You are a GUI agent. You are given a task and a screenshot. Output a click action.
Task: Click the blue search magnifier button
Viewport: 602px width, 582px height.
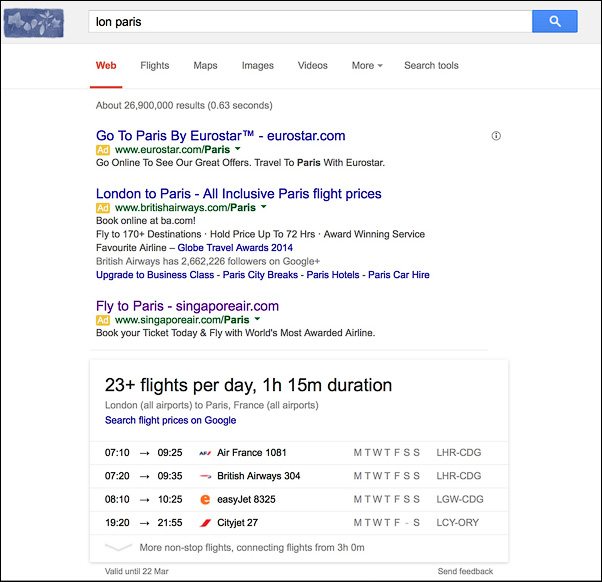(x=554, y=21)
